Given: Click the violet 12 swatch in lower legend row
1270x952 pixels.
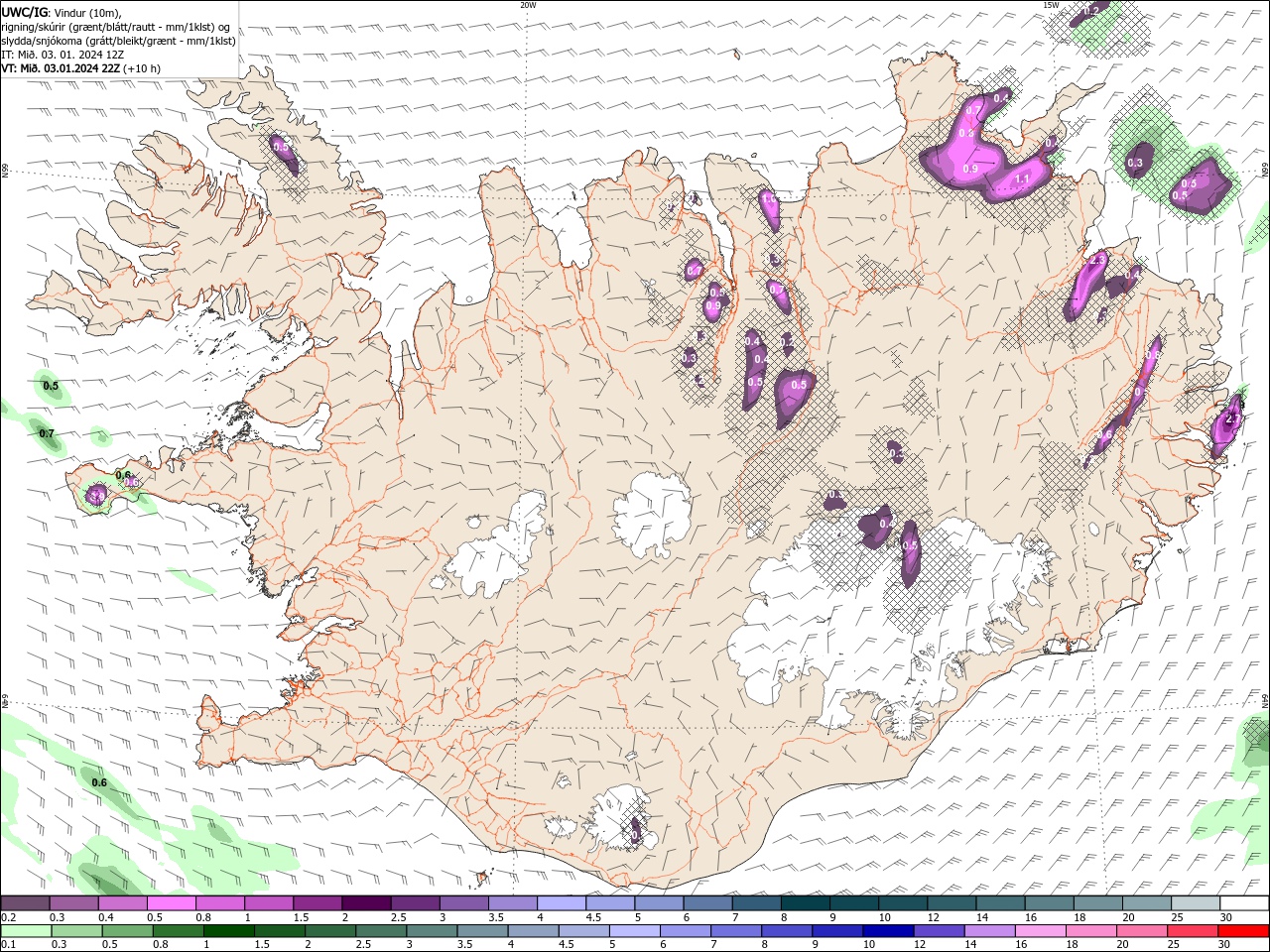Looking at the screenshot, I should 938,931.
